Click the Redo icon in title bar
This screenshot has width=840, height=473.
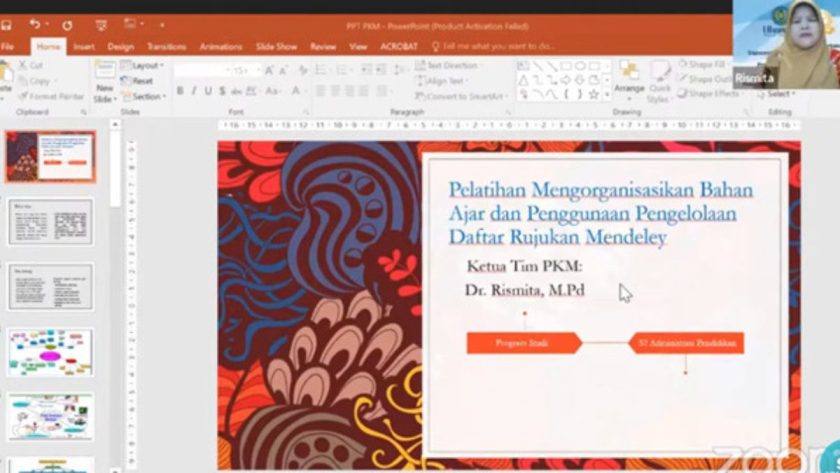(x=67, y=24)
